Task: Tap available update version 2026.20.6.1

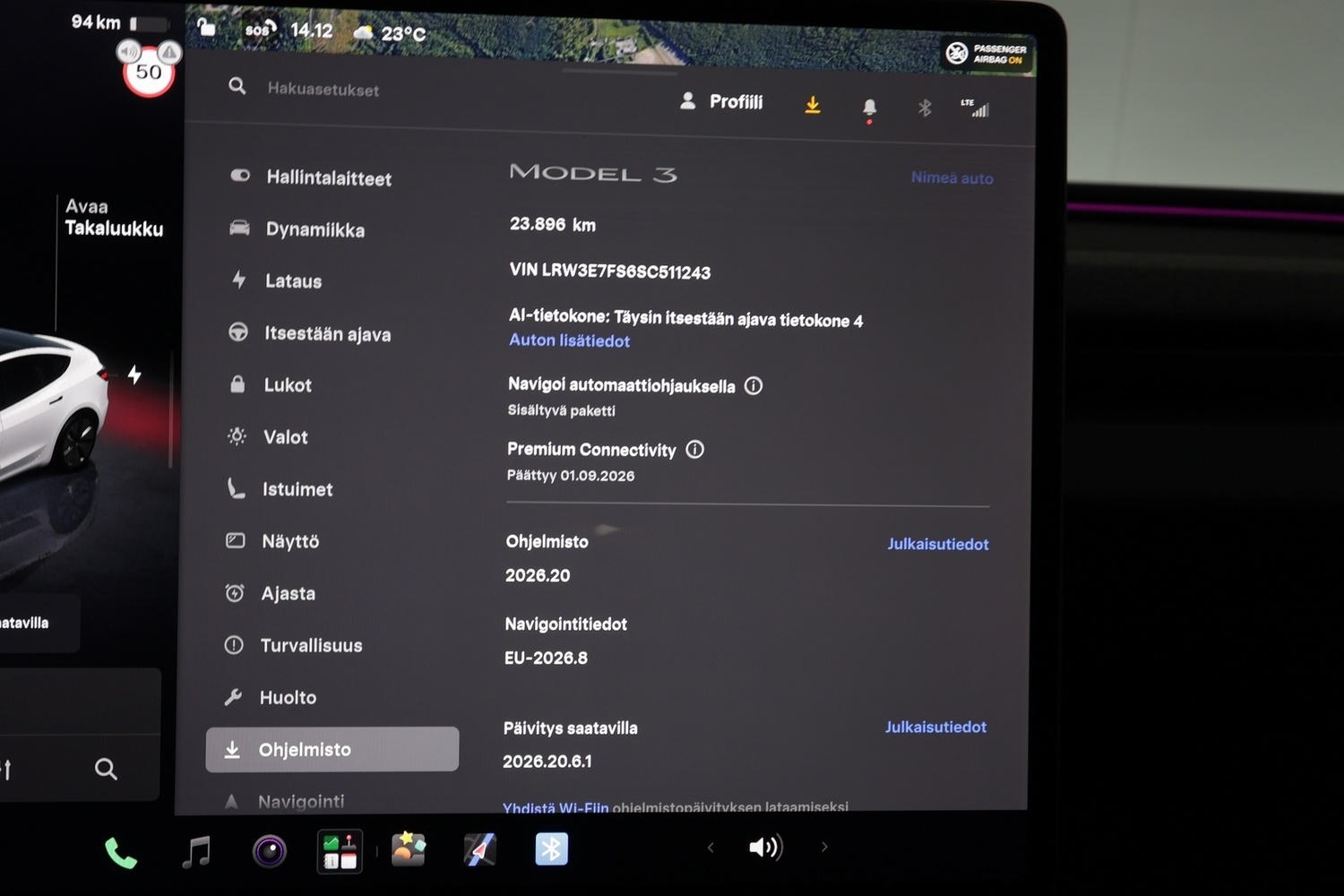Action: pyautogui.click(x=547, y=761)
